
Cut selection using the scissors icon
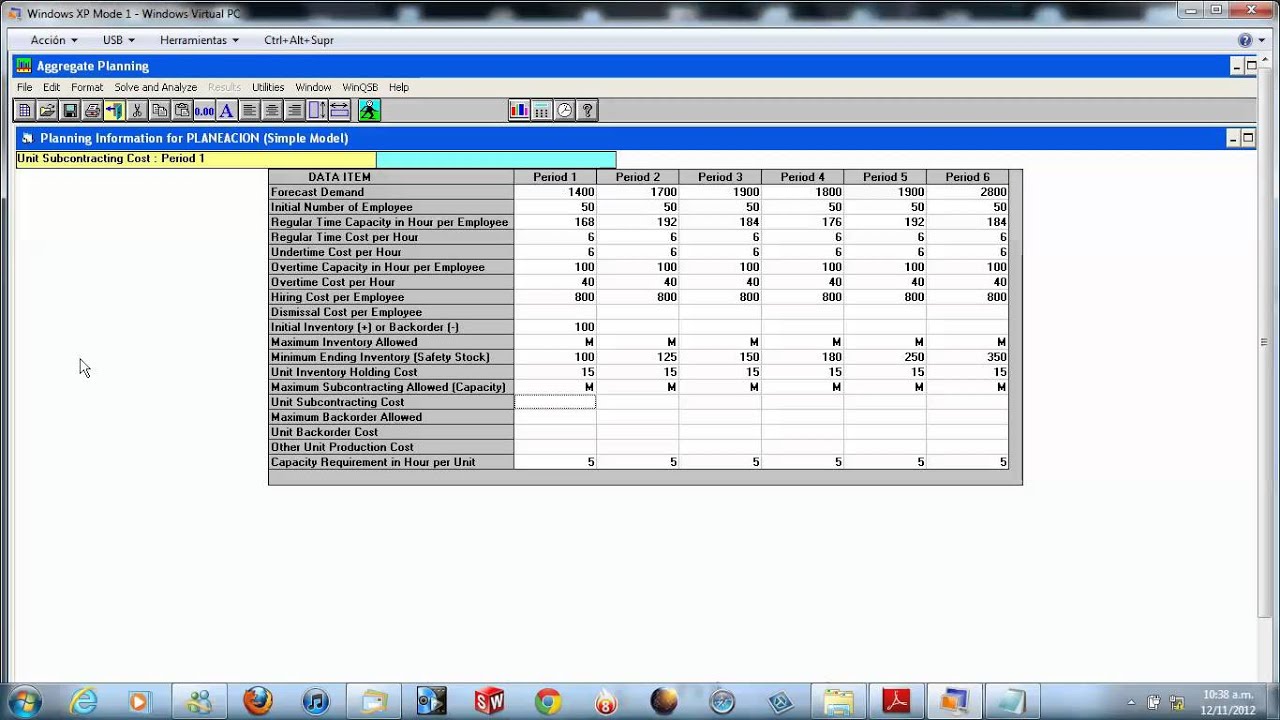click(x=137, y=110)
